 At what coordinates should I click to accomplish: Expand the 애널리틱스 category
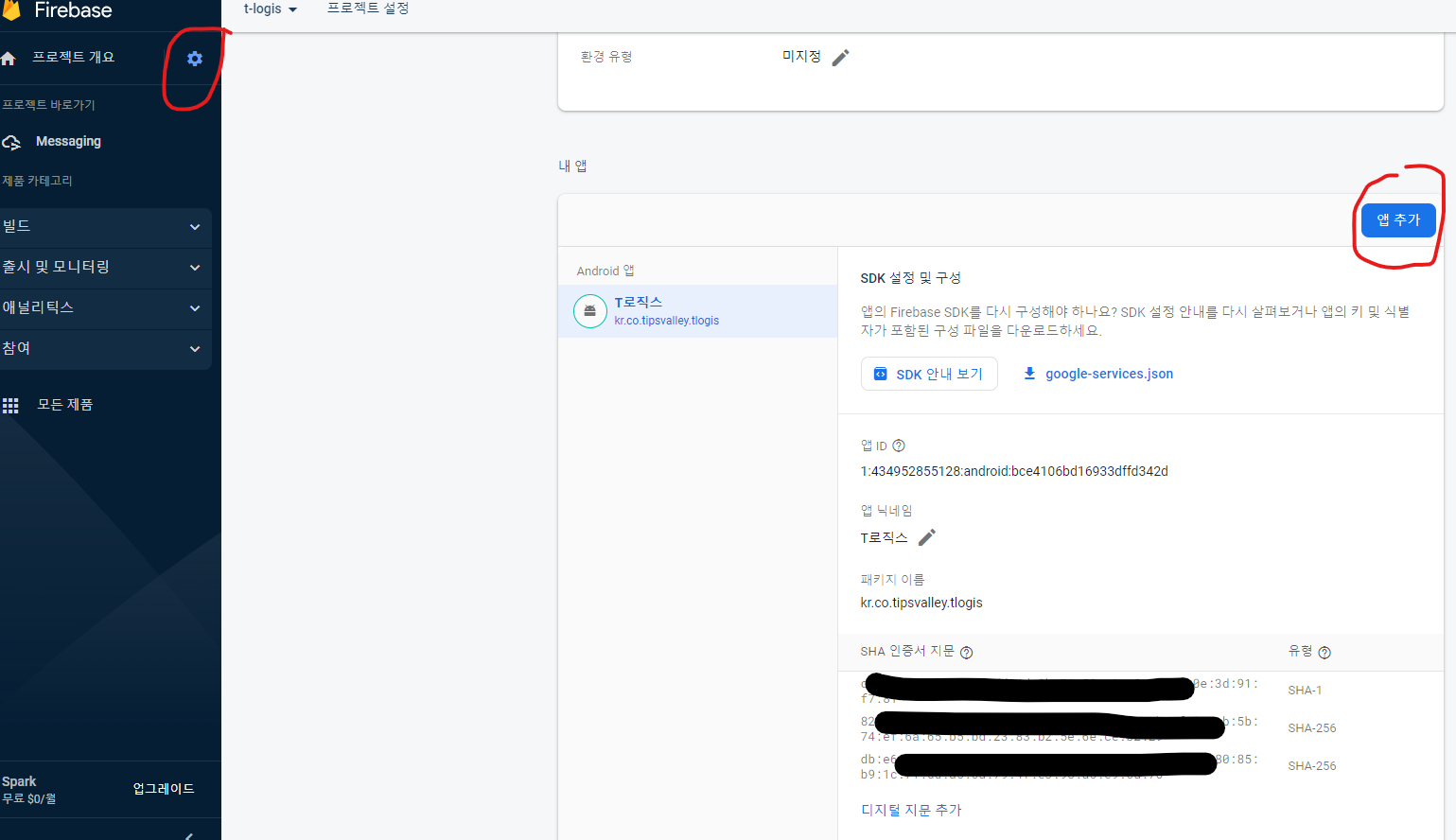105,308
